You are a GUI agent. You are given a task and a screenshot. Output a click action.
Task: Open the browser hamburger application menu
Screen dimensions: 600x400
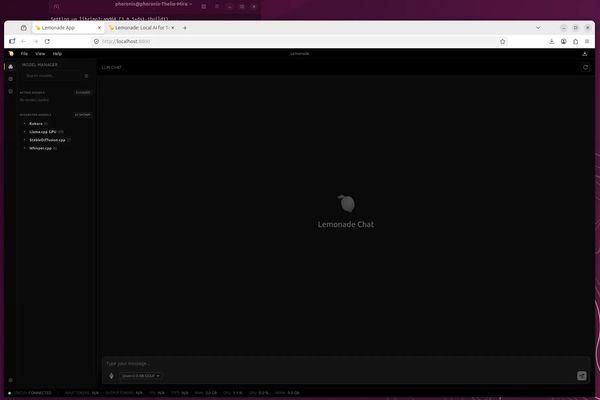click(587, 41)
